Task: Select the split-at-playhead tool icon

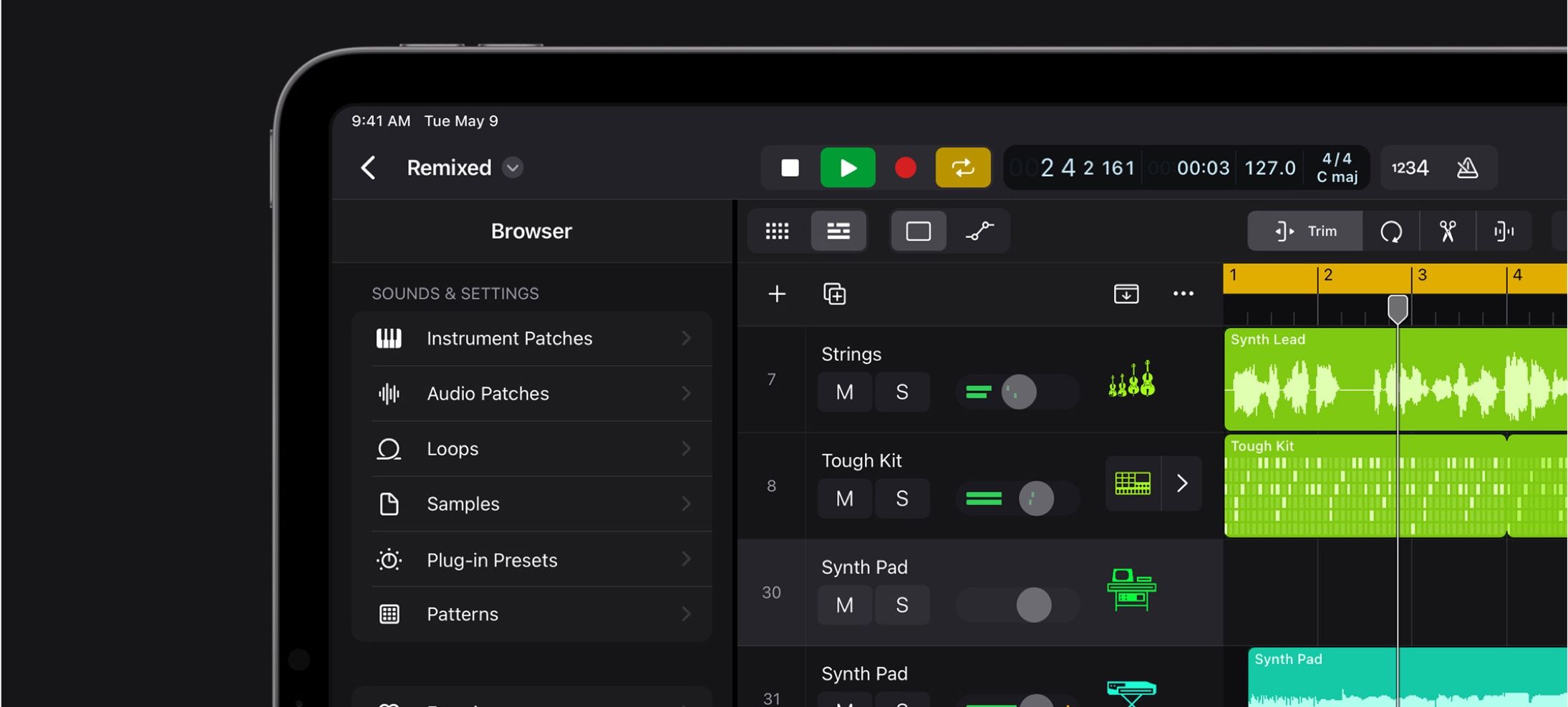Action: point(1504,231)
